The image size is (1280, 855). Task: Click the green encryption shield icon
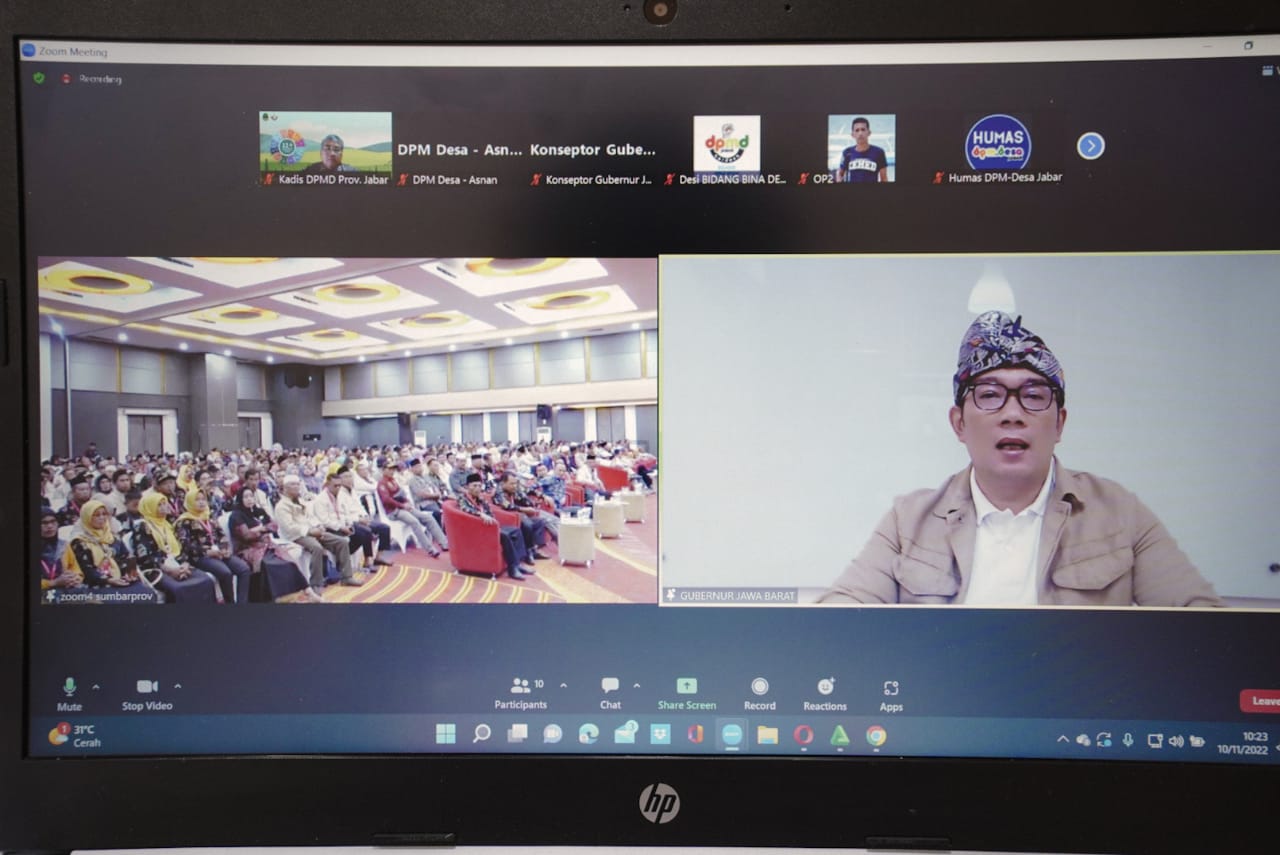point(39,78)
